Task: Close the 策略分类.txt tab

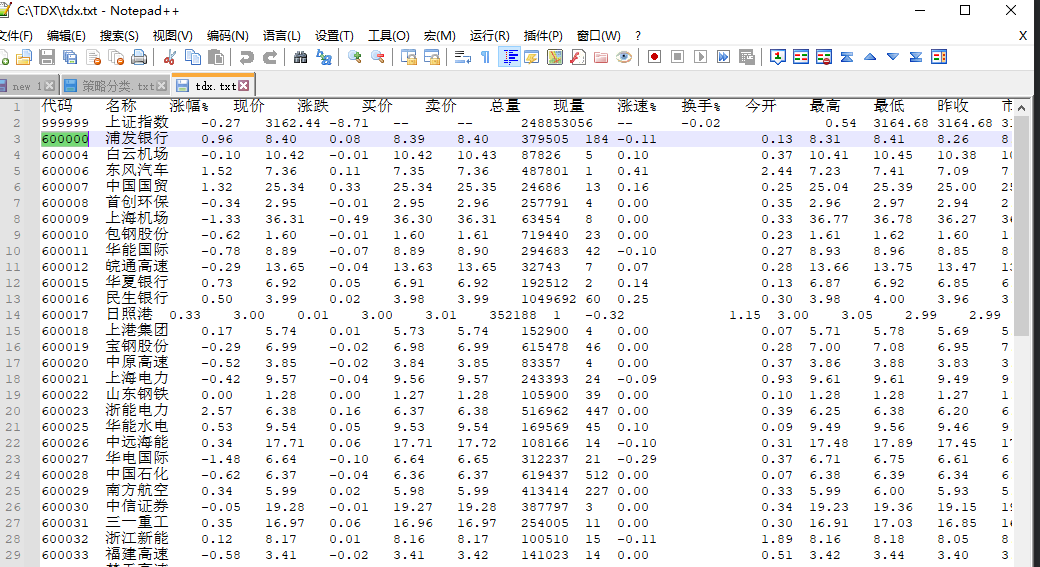Action: coord(161,86)
